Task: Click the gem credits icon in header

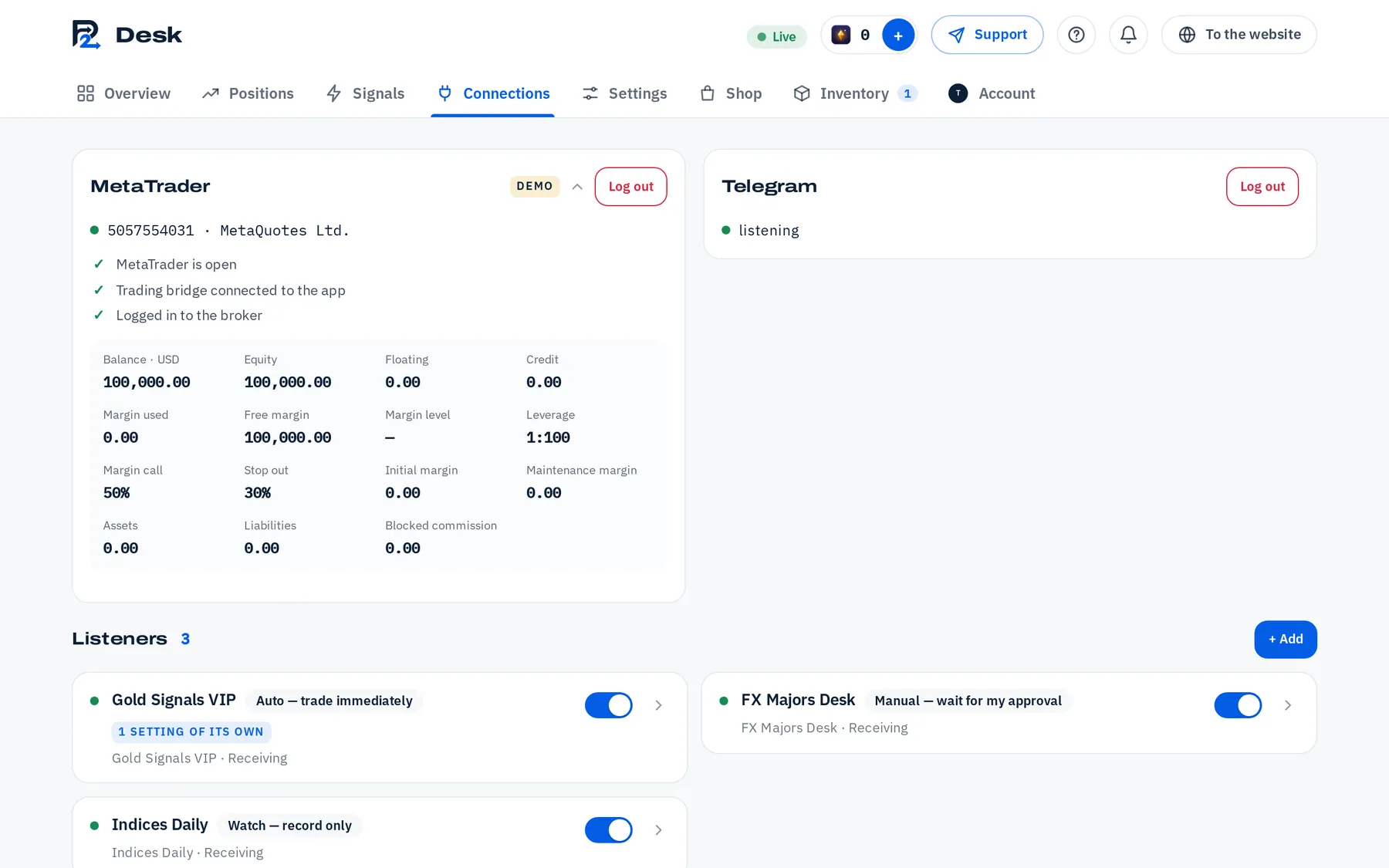Action: 841,35
